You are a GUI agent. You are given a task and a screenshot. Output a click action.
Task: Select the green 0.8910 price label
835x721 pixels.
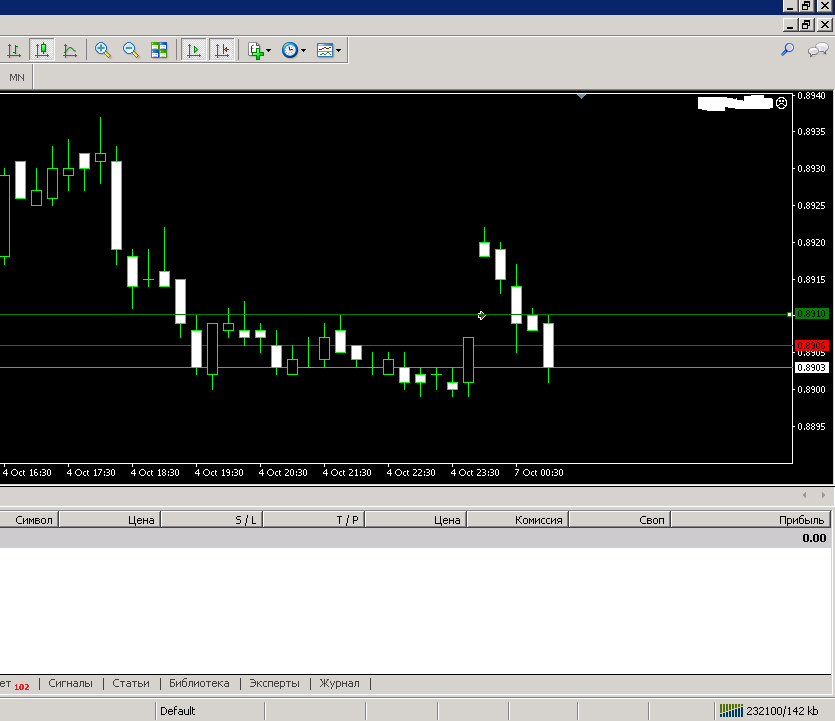812,314
